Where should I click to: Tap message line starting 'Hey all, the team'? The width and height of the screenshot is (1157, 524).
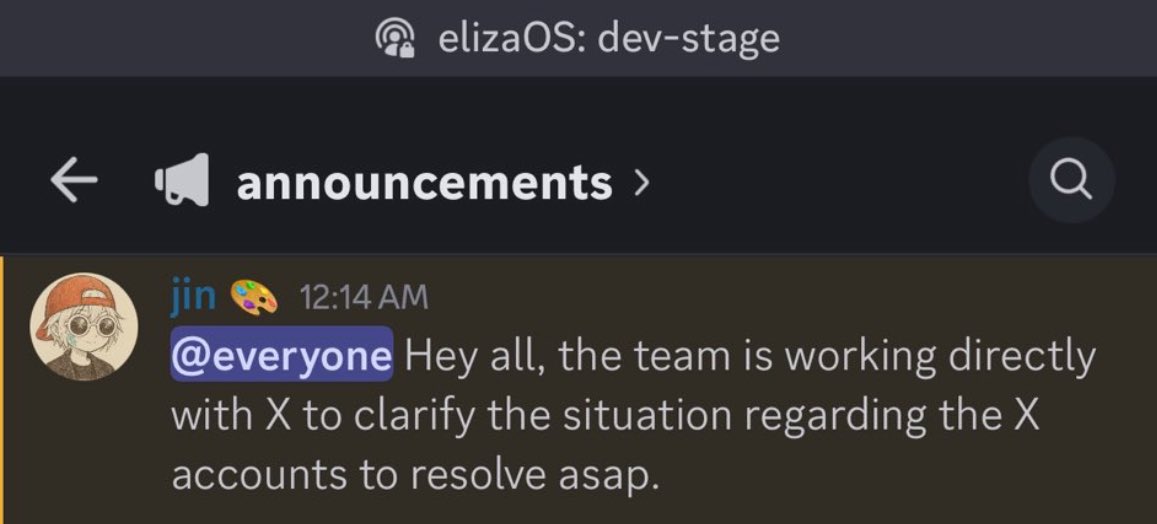coord(750,357)
